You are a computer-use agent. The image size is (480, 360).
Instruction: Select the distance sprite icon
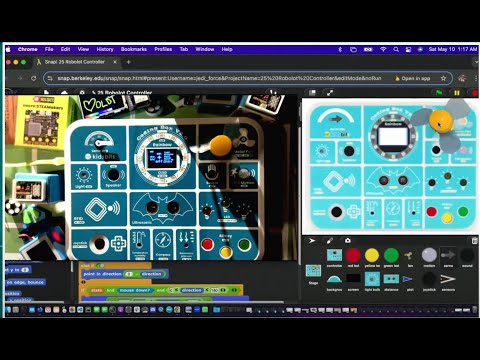tap(391, 279)
